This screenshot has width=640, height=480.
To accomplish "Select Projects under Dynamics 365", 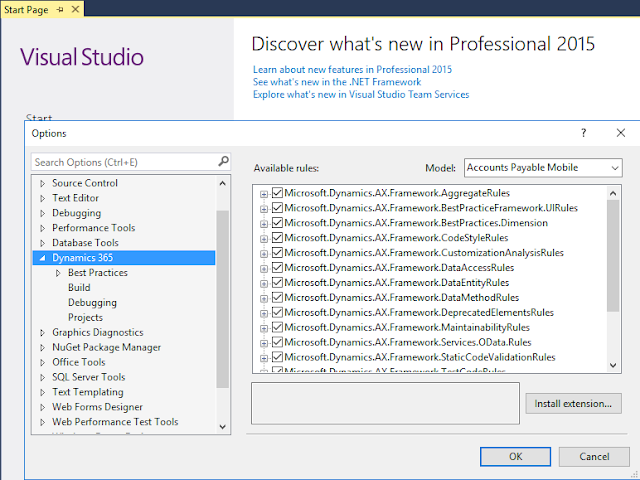I will click(x=85, y=317).
